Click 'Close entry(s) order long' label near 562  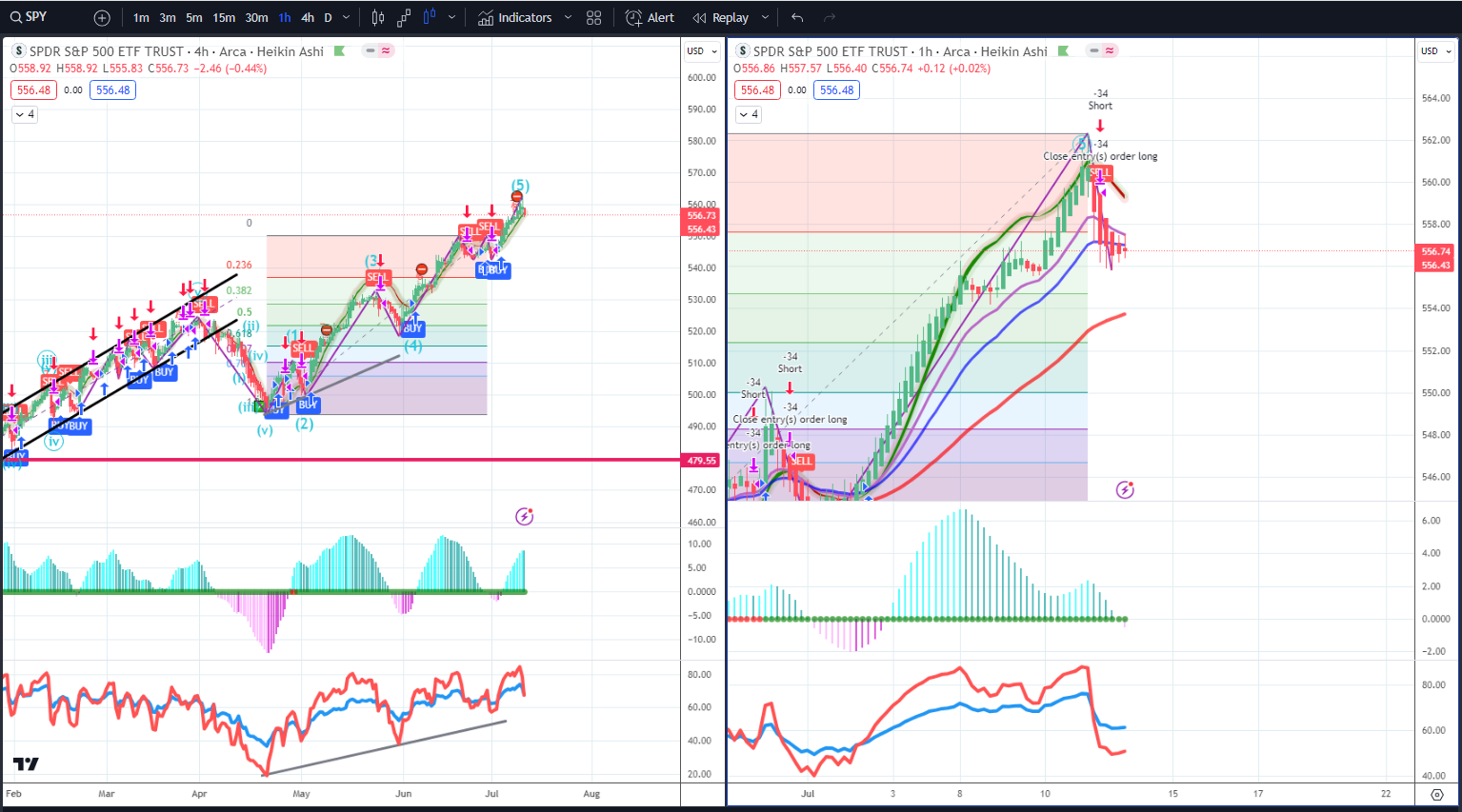tap(1100, 156)
